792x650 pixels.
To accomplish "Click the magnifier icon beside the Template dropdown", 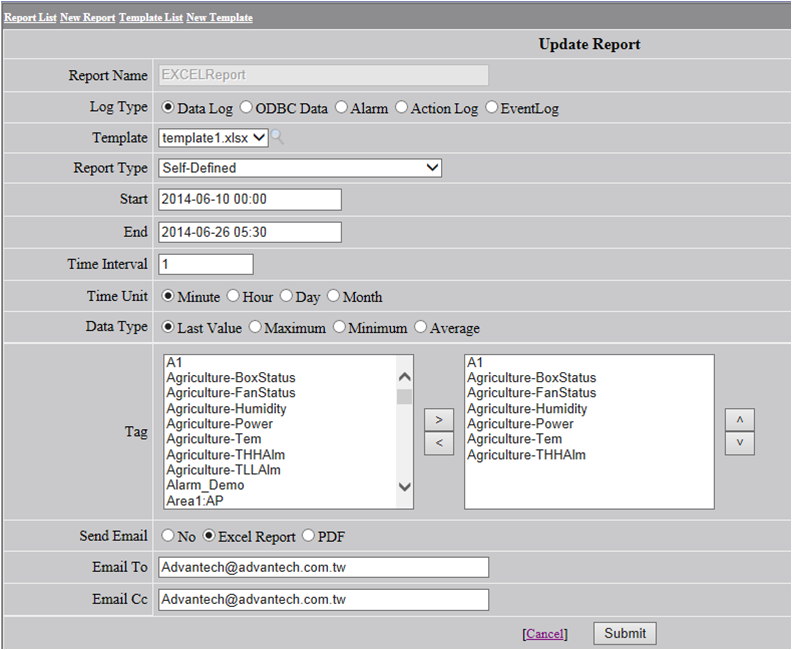I will (277, 138).
